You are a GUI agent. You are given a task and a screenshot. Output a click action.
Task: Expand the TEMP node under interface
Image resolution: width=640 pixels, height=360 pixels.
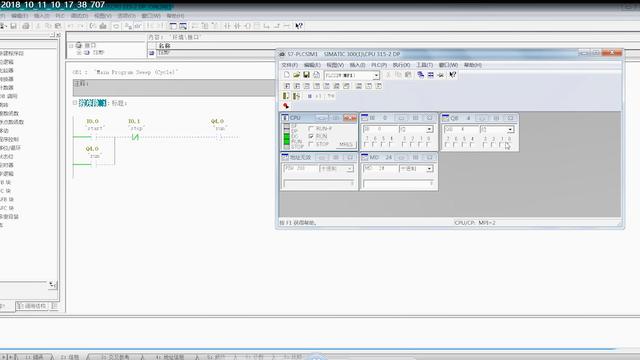[79, 53]
